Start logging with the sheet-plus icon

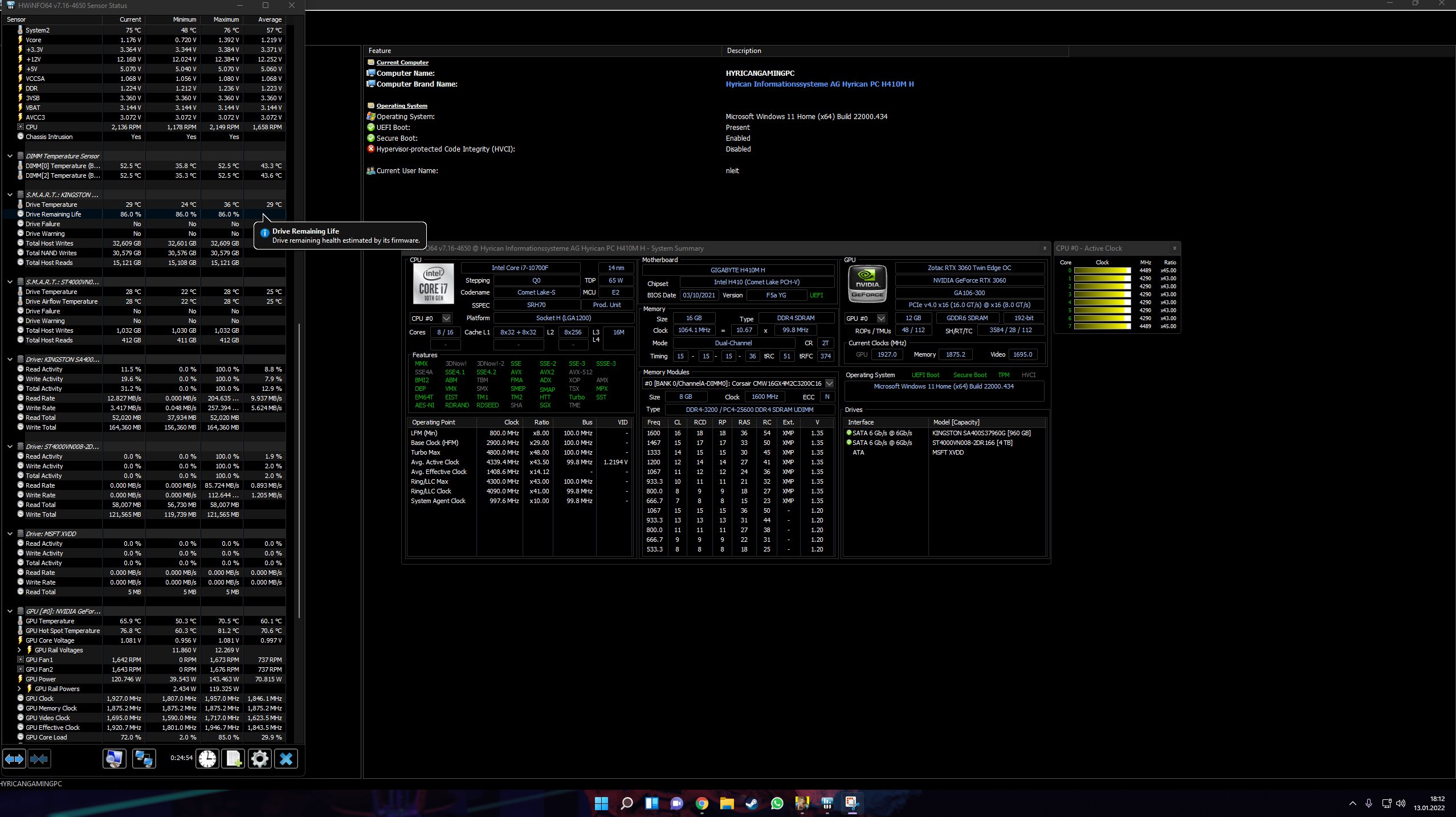tap(234, 759)
